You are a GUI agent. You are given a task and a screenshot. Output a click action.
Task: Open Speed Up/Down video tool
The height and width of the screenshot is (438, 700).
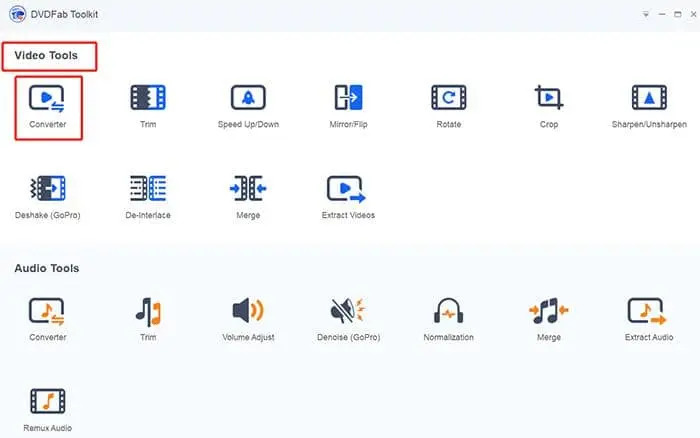[x=247, y=98]
